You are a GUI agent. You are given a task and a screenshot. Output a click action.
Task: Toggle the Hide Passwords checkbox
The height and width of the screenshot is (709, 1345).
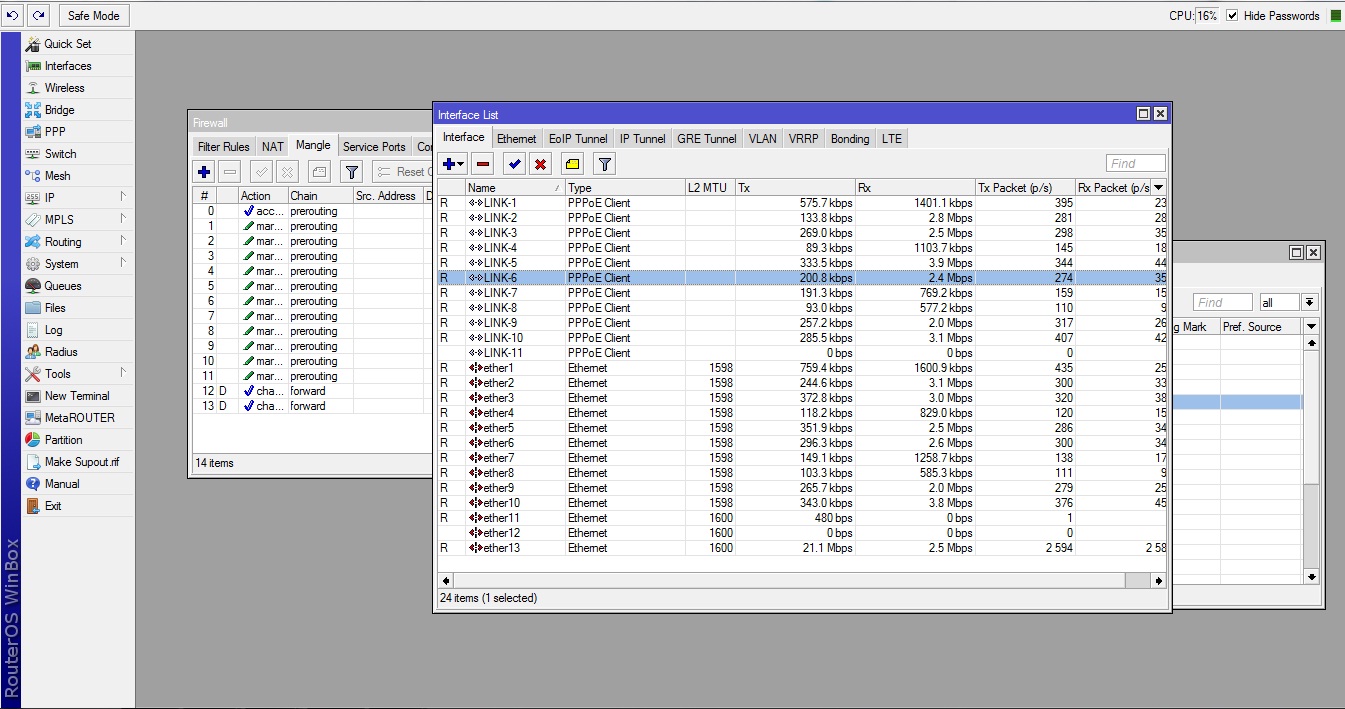(1232, 15)
